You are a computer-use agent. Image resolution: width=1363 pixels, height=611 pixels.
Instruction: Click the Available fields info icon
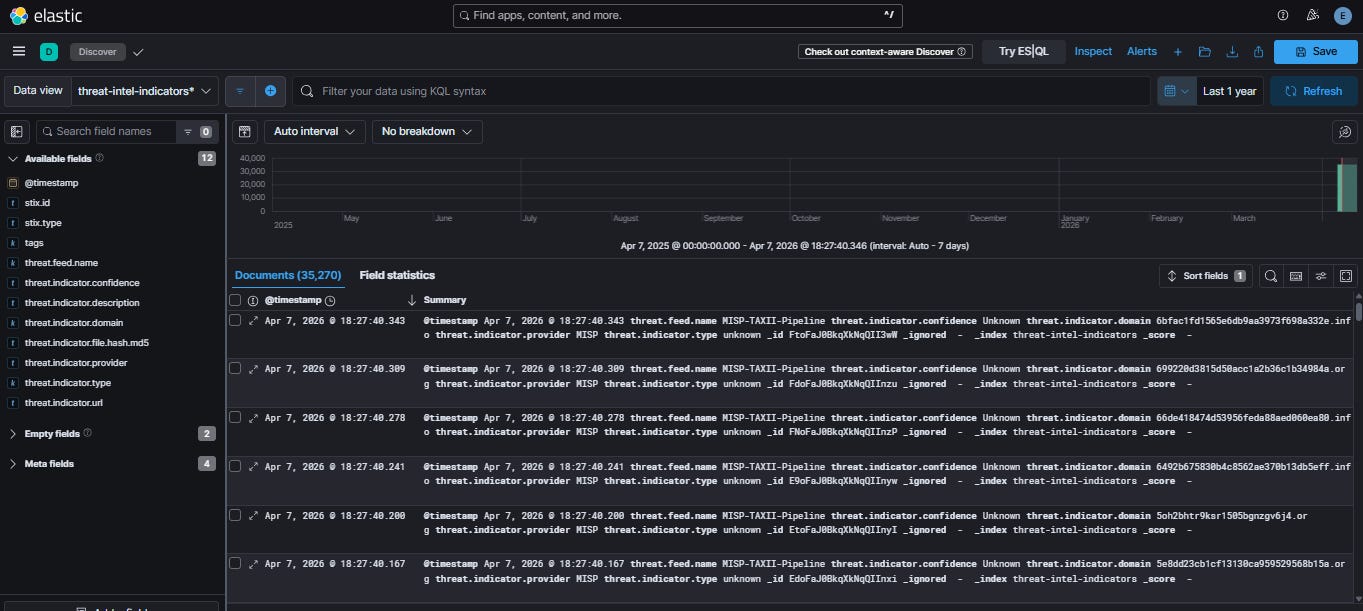[x=99, y=158]
